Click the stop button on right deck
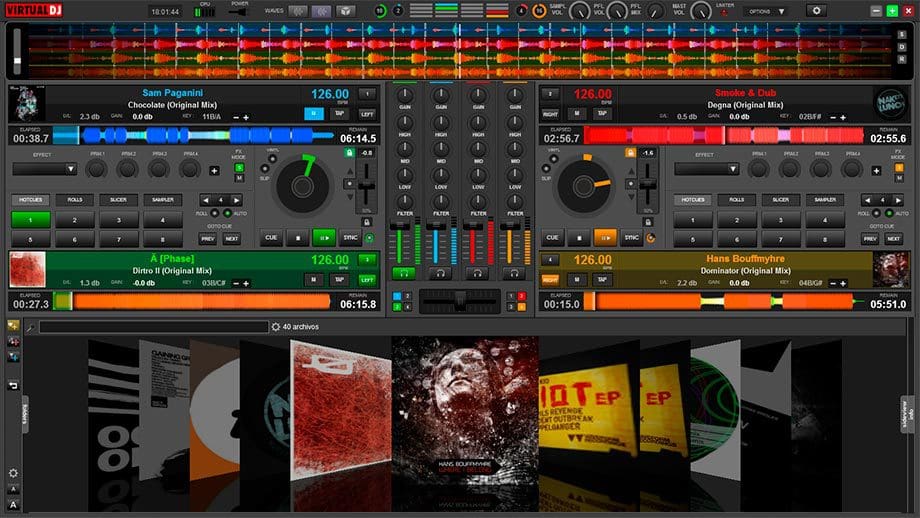The width and height of the screenshot is (920, 518). (579, 238)
